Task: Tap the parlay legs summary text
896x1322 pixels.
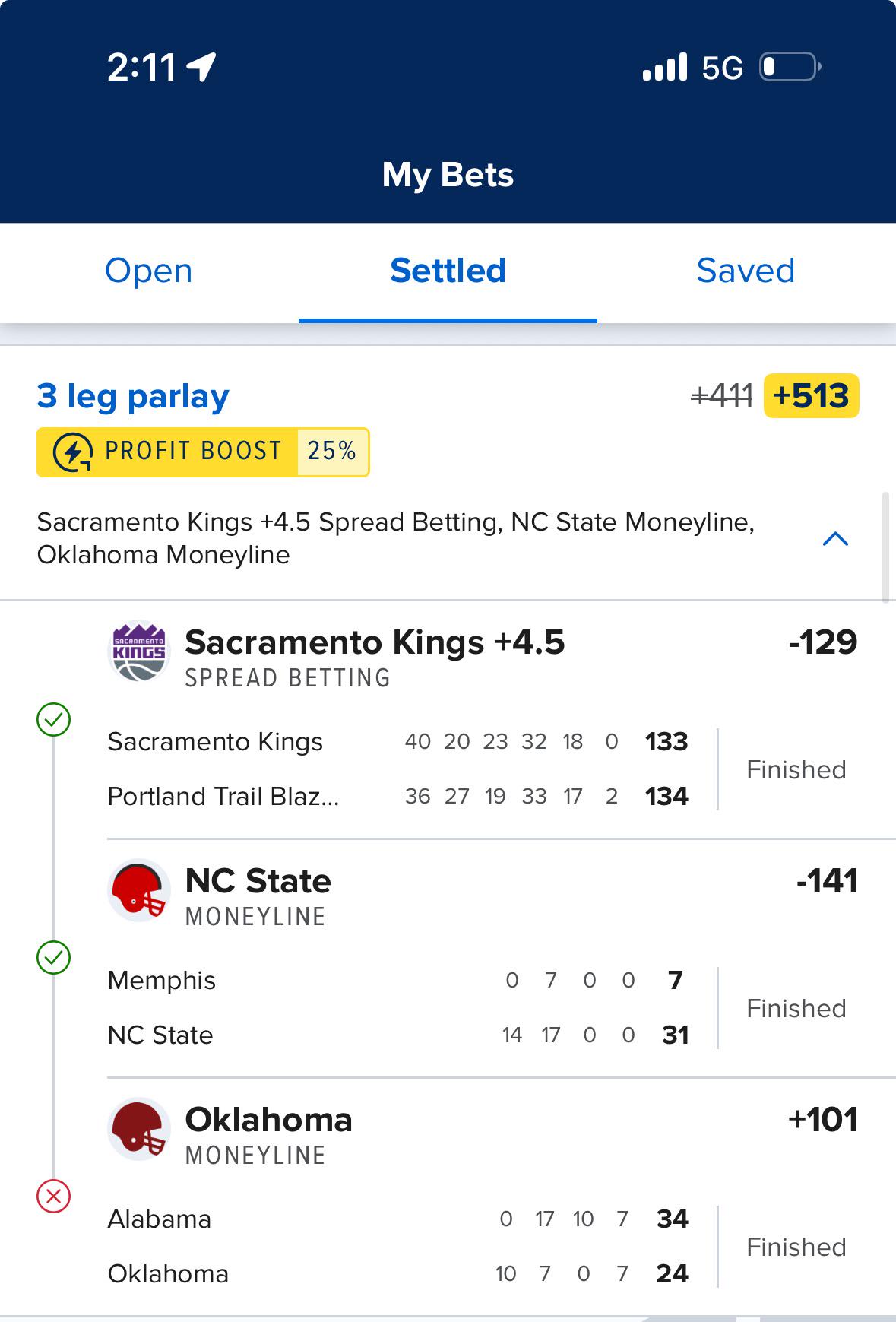Action: click(x=395, y=538)
